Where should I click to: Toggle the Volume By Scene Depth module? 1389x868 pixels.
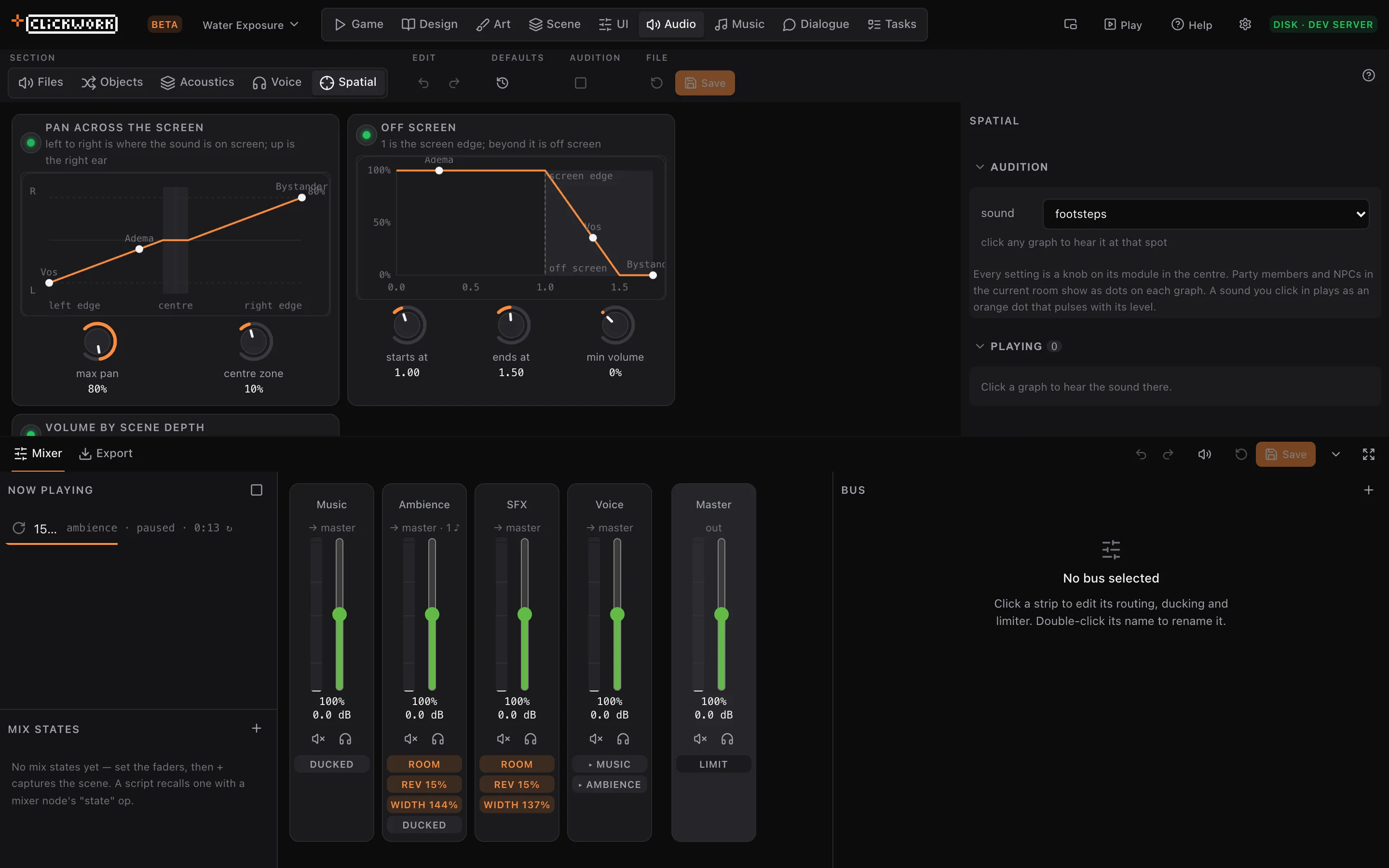click(31, 431)
